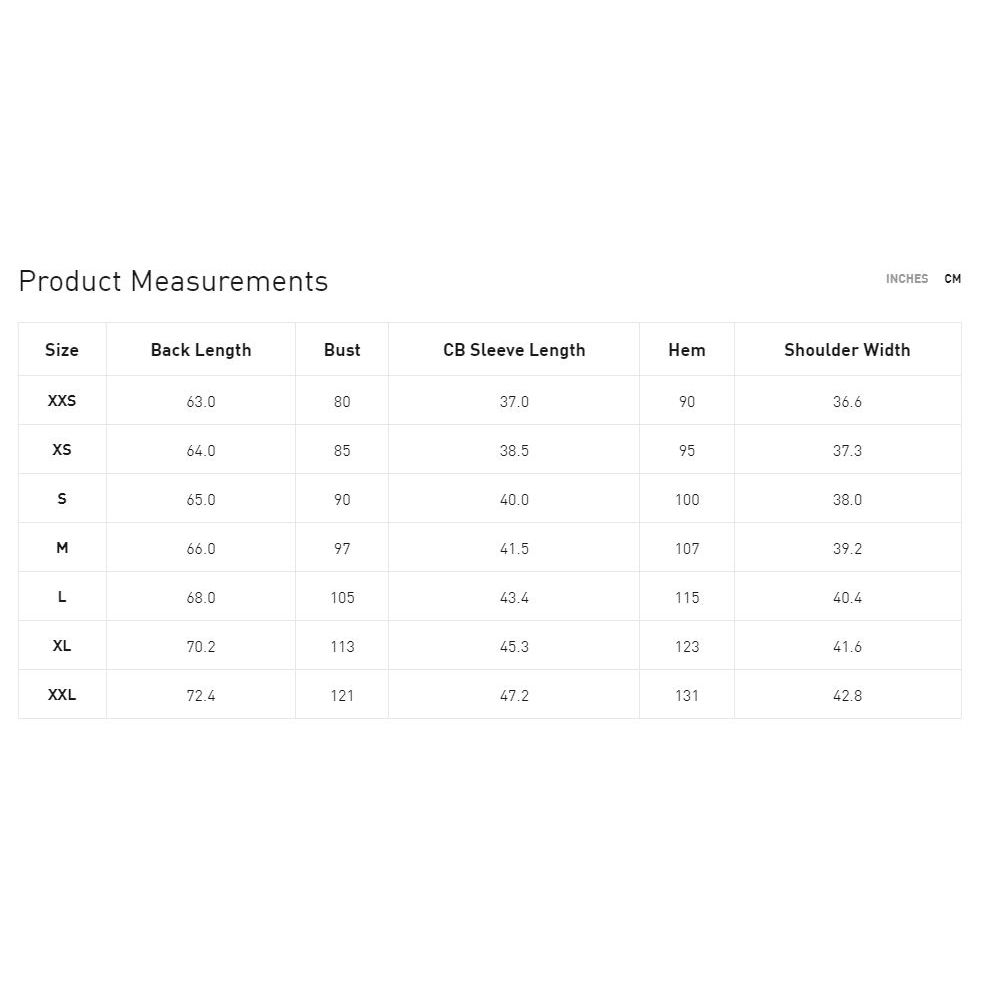
Task: Click the 36.6 shoulder width value
Action: pos(847,402)
